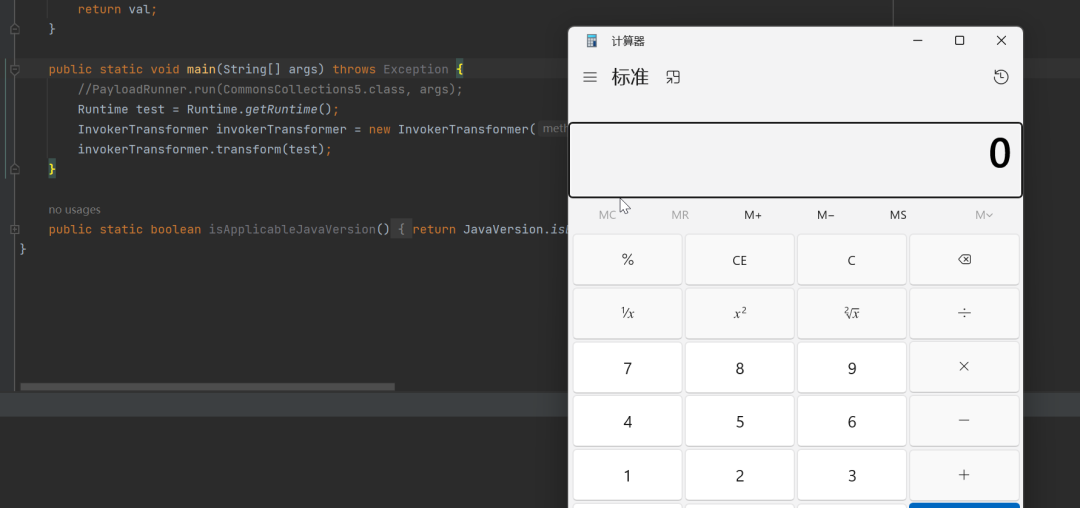Click the C clear key
The height and width of the screenshot is (508, 1080).
[x=852, y=260]
